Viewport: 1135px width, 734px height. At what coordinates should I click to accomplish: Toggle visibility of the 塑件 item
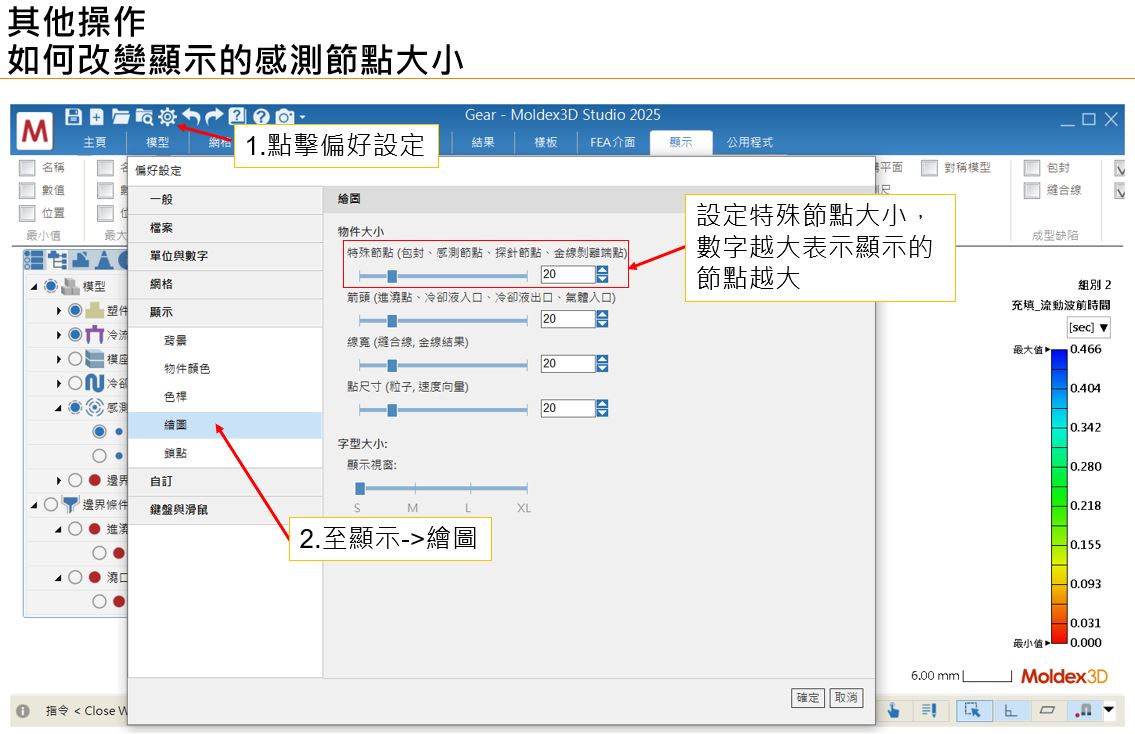click(74, 311)
